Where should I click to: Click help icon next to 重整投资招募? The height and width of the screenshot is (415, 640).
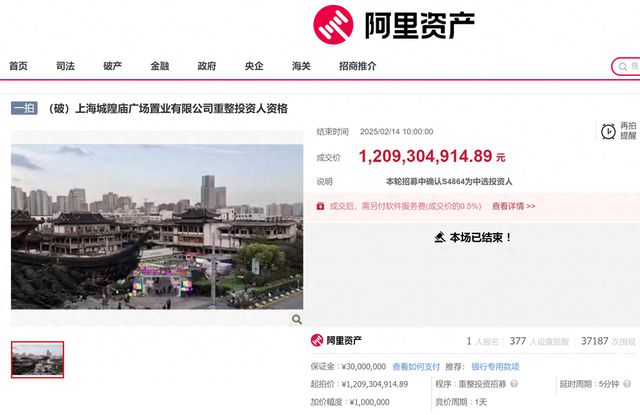[514, 384]
